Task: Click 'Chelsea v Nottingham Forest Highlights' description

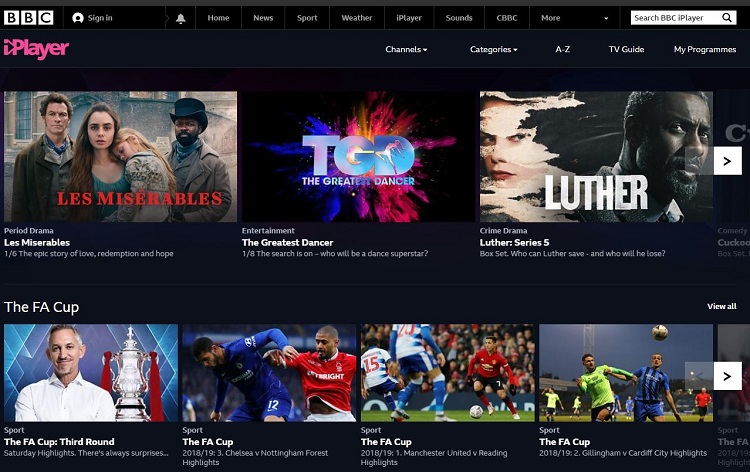Action: [255, 458]
